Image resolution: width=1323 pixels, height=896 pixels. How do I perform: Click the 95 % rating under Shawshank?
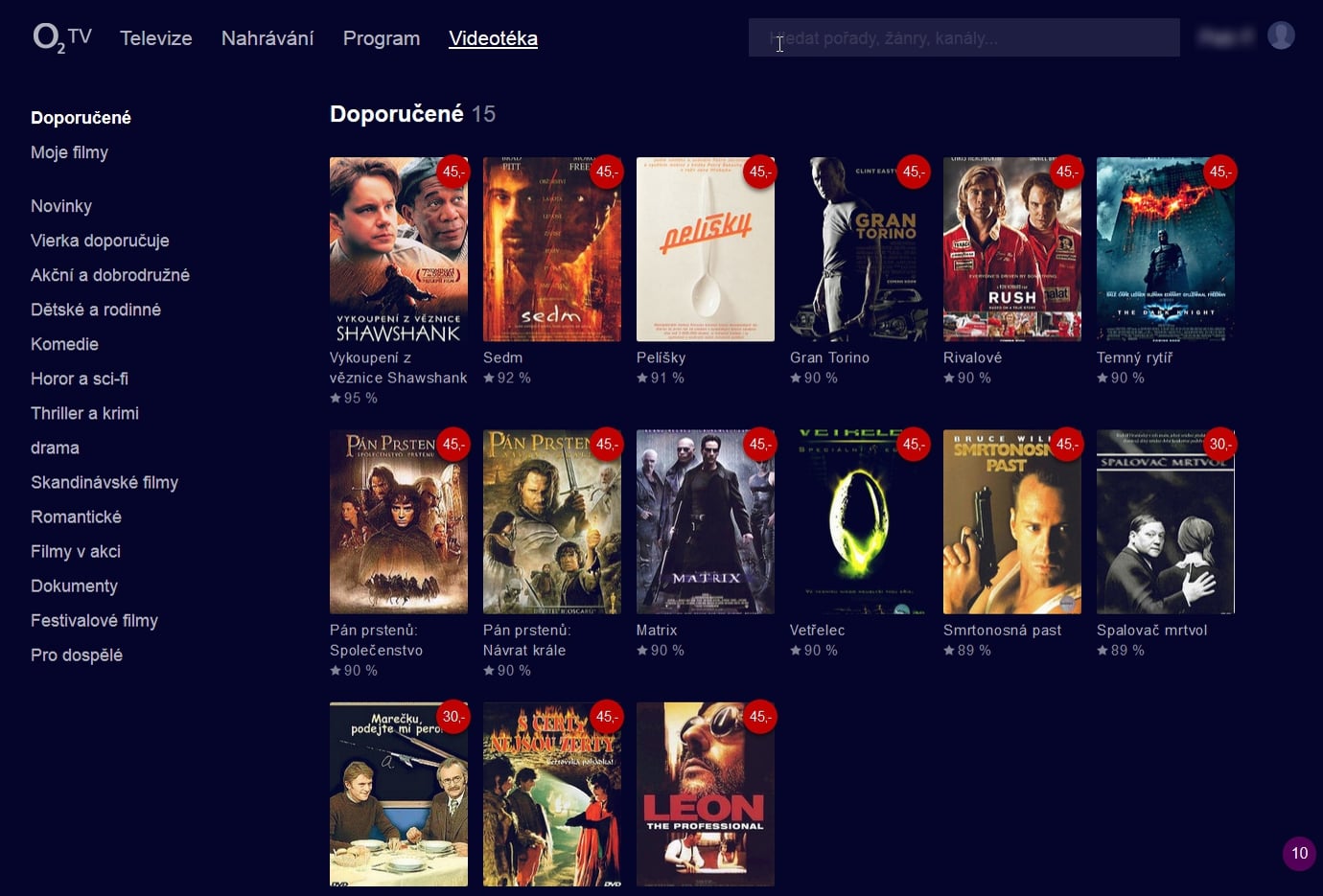tap(354, 398)
